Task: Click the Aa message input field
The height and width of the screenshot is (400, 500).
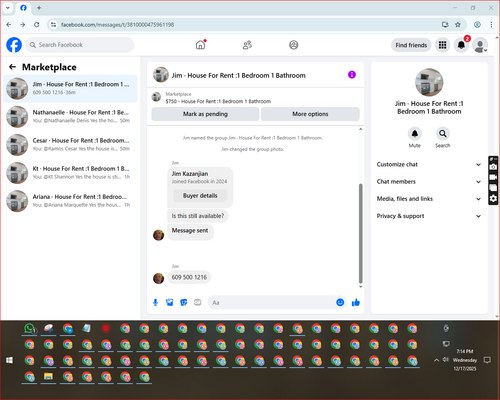Action: point(272,302)
